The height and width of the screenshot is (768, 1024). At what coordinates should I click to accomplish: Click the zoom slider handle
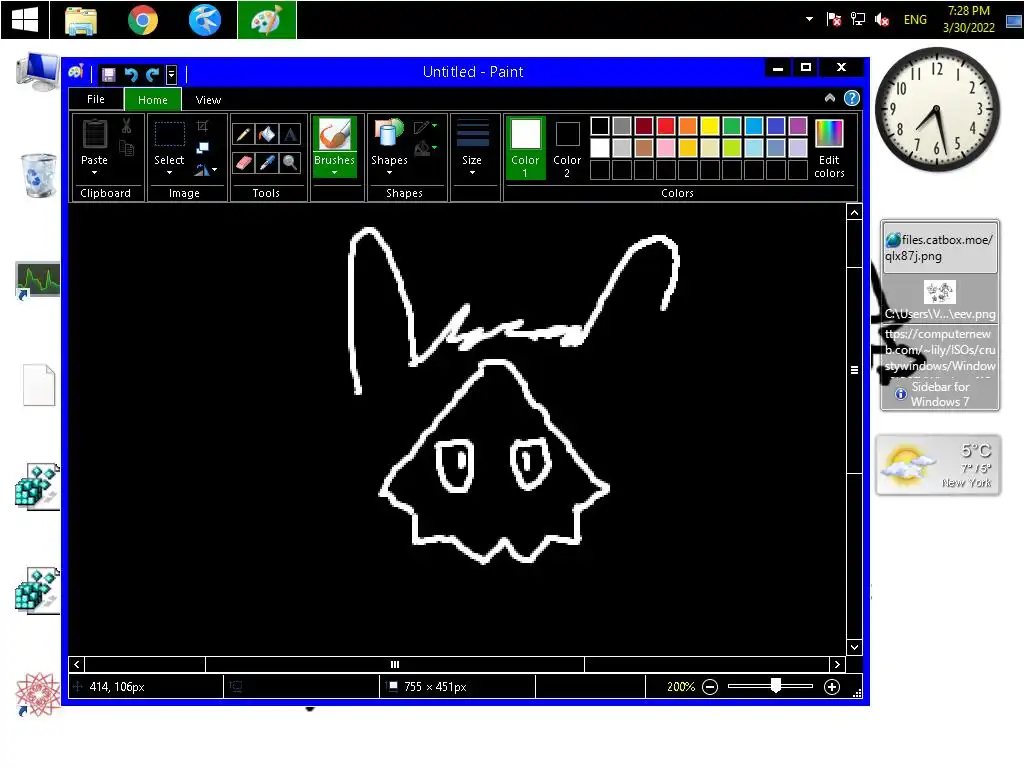(775, 685)
